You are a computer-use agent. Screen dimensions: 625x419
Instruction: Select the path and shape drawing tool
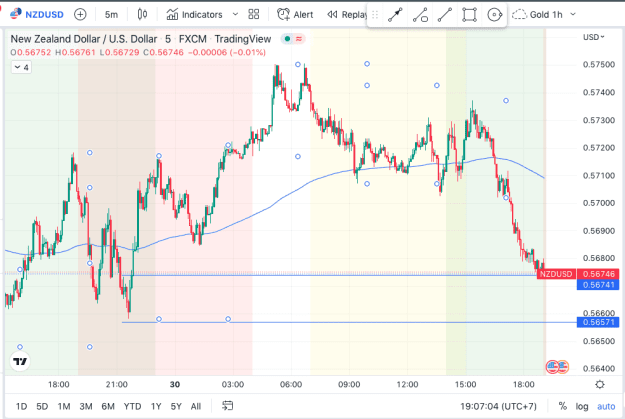pyautogui.click(x=420, y=15)
